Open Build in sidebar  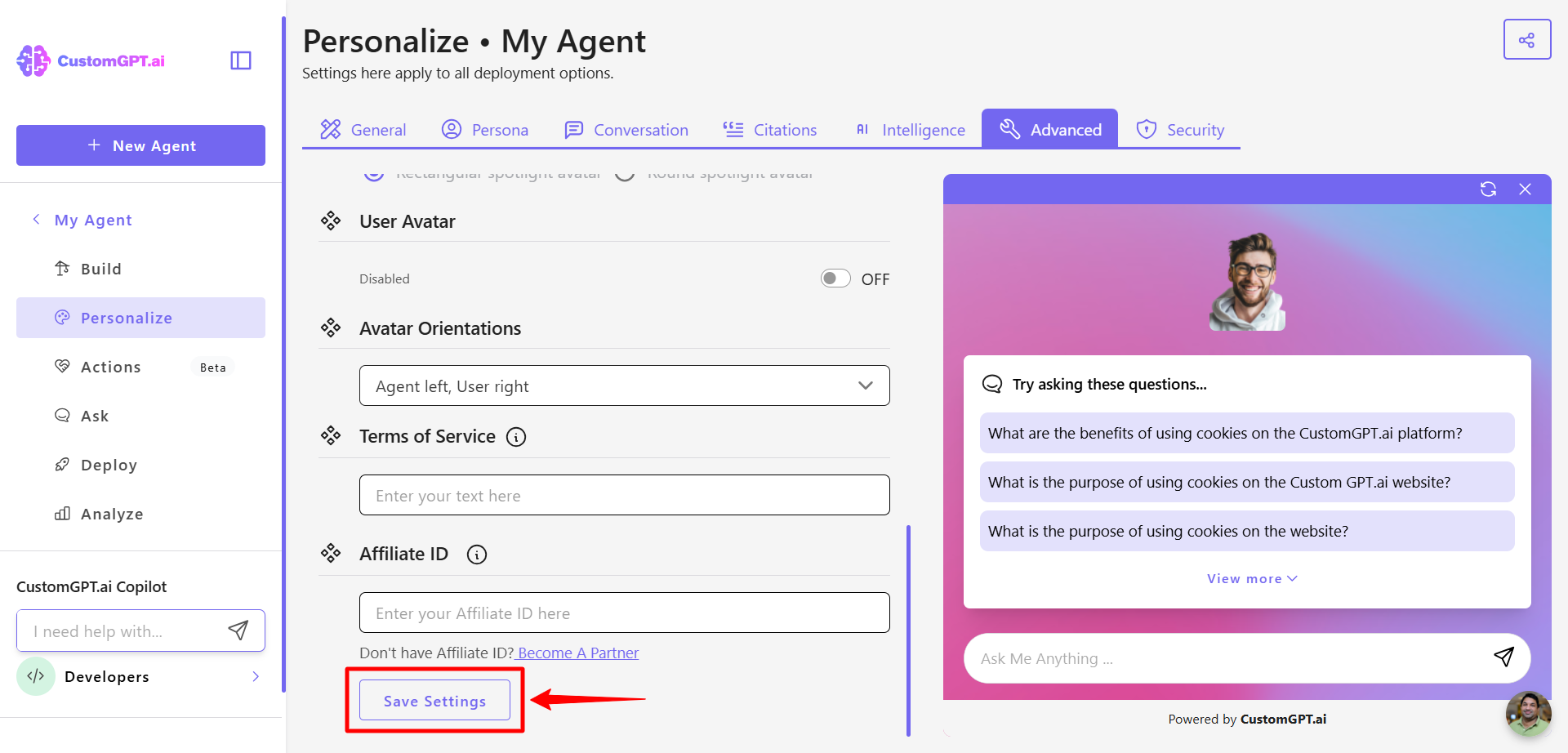click(x=140, y=269)
